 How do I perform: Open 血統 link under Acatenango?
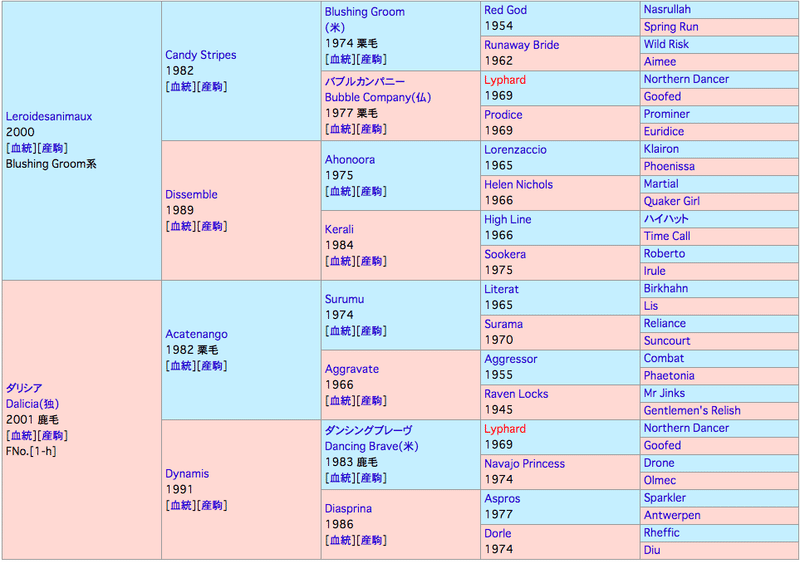pyautogui.click(x=181, y=365)
